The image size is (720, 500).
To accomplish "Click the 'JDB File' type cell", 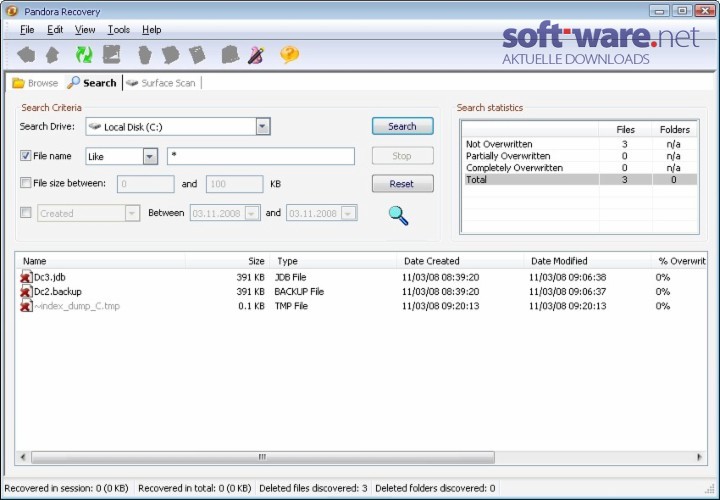I will [290, 277].
